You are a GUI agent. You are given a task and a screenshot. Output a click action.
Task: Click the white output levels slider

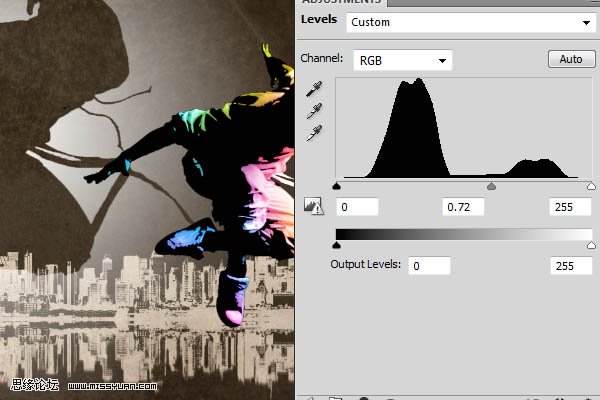(591, 245)
